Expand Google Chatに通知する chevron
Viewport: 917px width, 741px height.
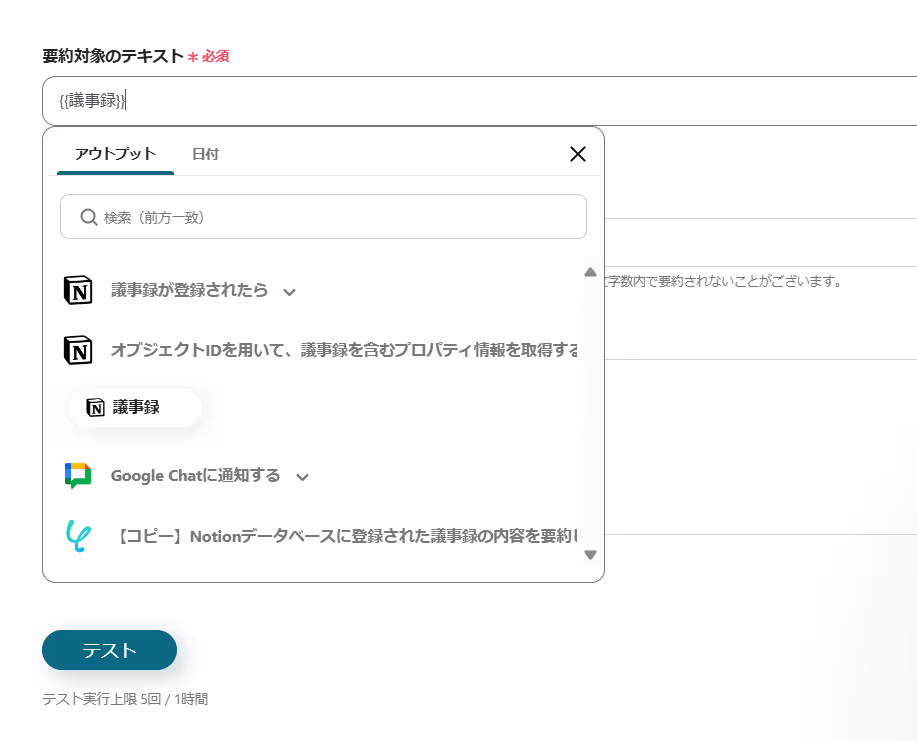(x=302, y=477)
